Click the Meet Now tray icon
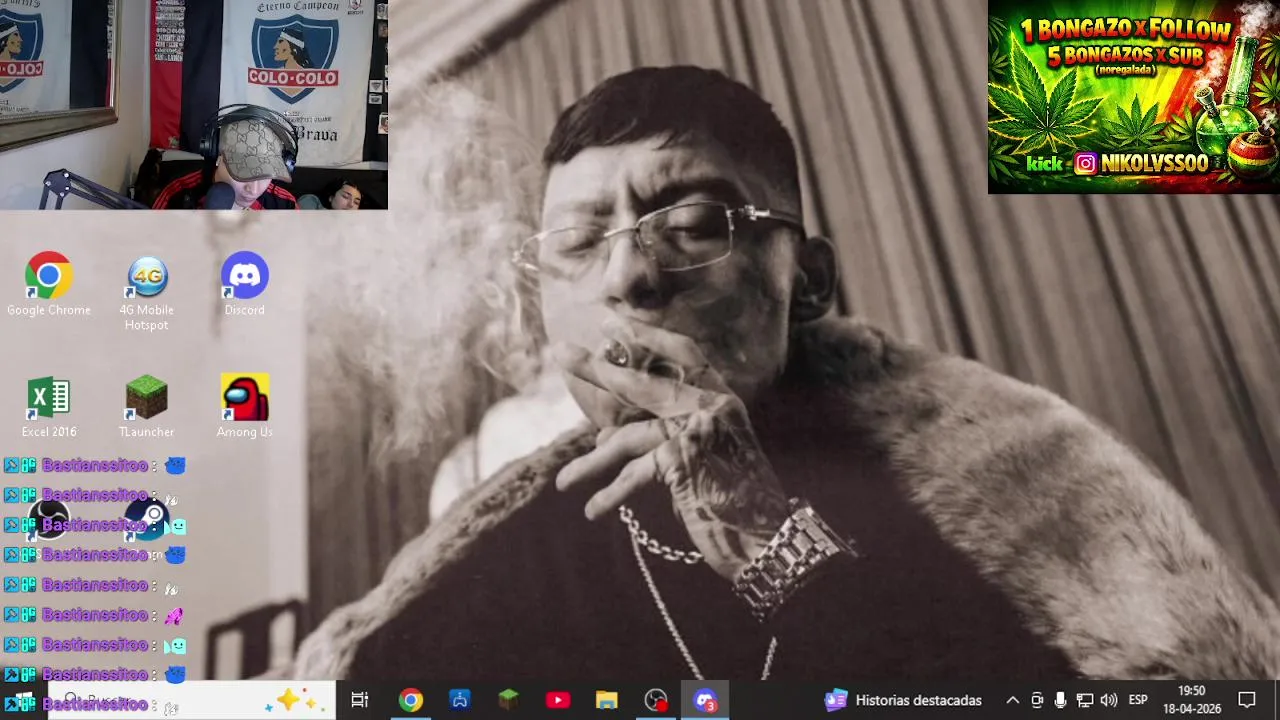The height and width of the screenshot is (720, 1280). 1037,700
